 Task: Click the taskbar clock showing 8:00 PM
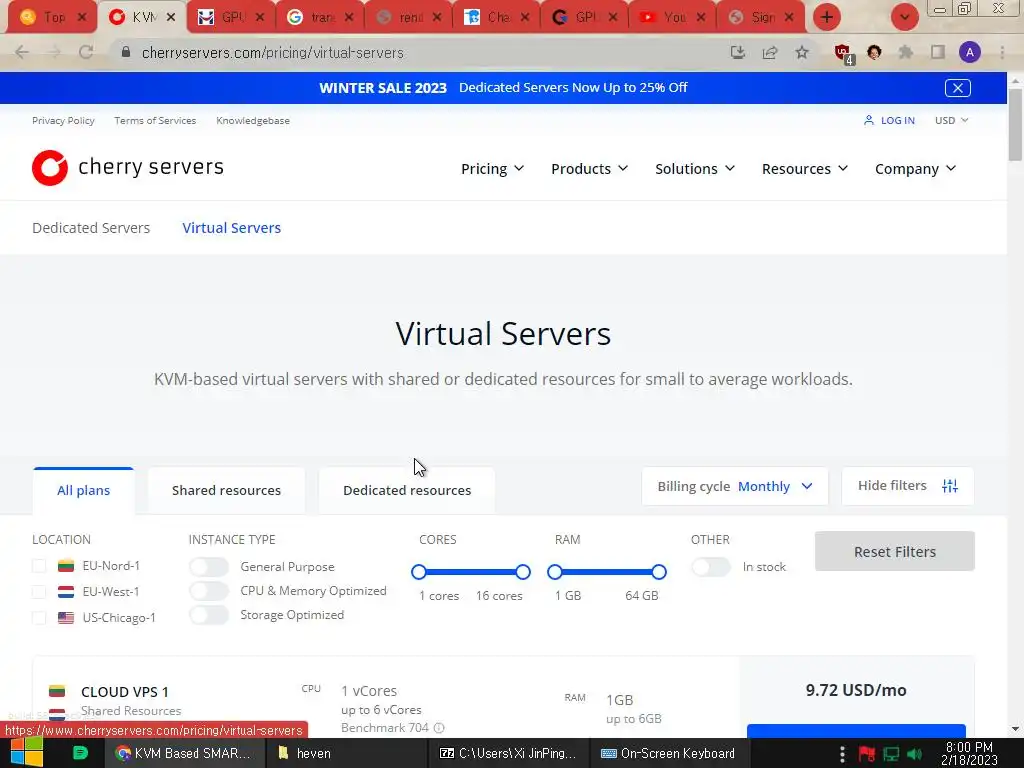(969, 754)
